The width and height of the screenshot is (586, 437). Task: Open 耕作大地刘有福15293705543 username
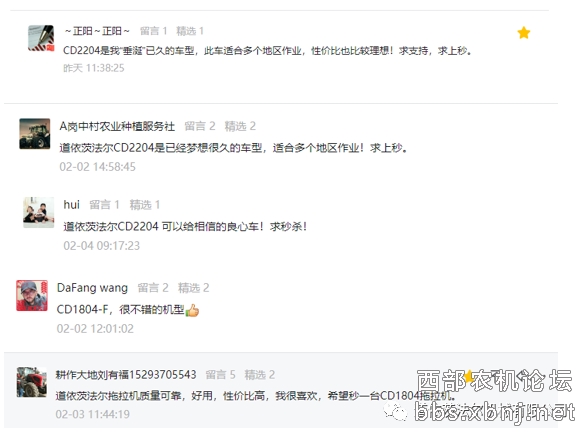(126, 375)
